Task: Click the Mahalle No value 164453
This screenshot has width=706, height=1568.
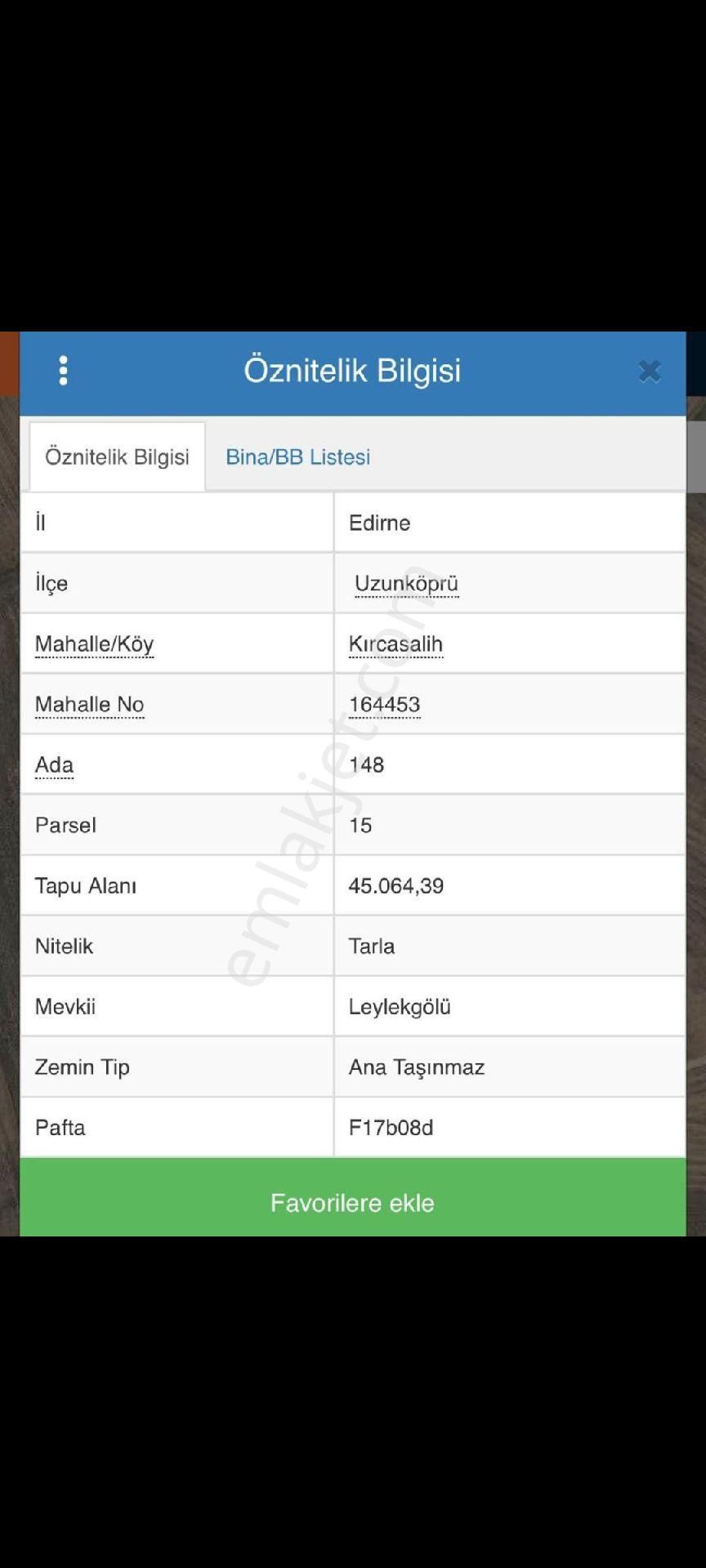Action: pos(384,705)
